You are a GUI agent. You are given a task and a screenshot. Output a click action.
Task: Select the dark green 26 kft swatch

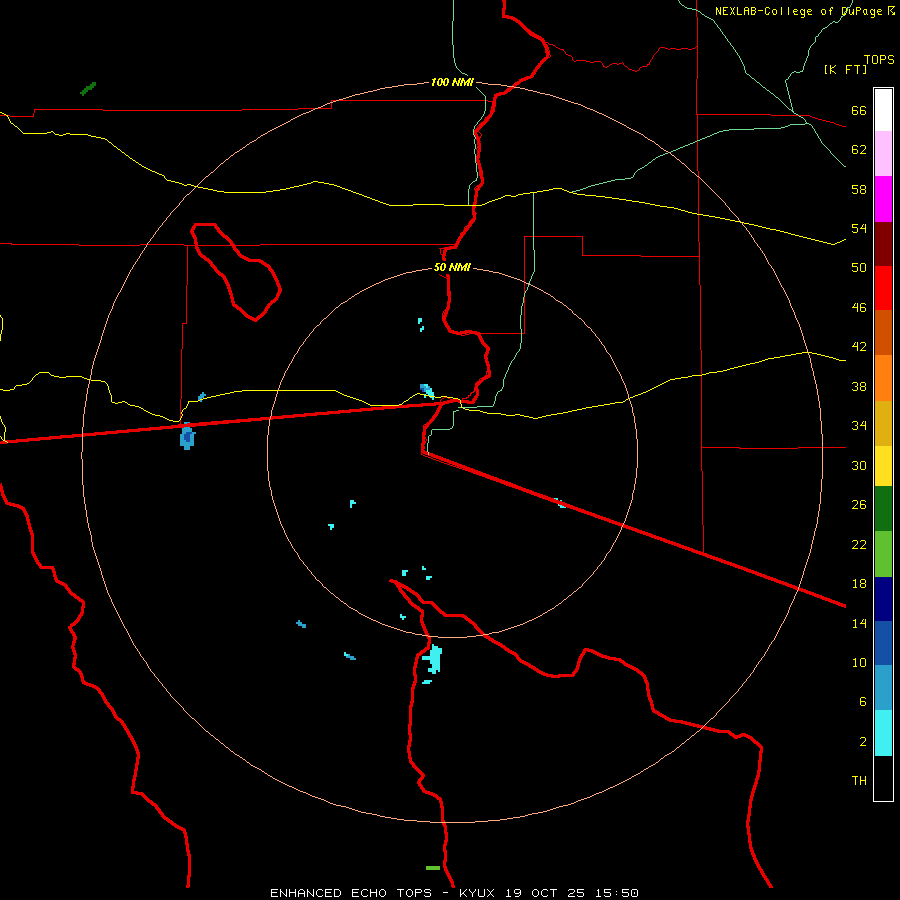pos(883,509)
